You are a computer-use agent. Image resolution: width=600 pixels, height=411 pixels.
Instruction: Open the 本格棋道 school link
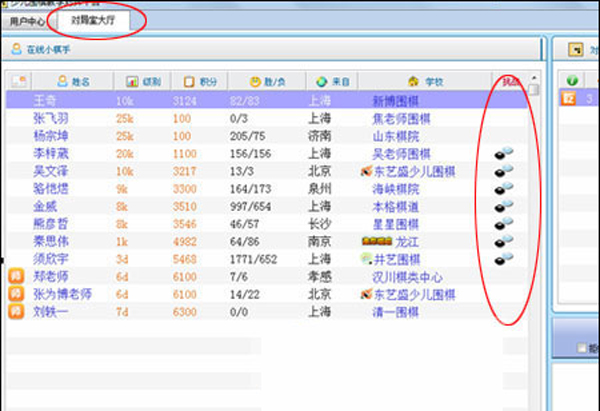pyautogui.click(x=396, y=207)
